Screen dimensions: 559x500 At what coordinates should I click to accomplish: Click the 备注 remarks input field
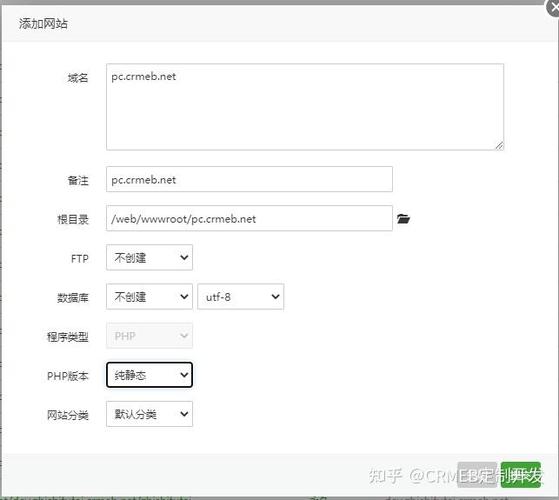[249, 179]
